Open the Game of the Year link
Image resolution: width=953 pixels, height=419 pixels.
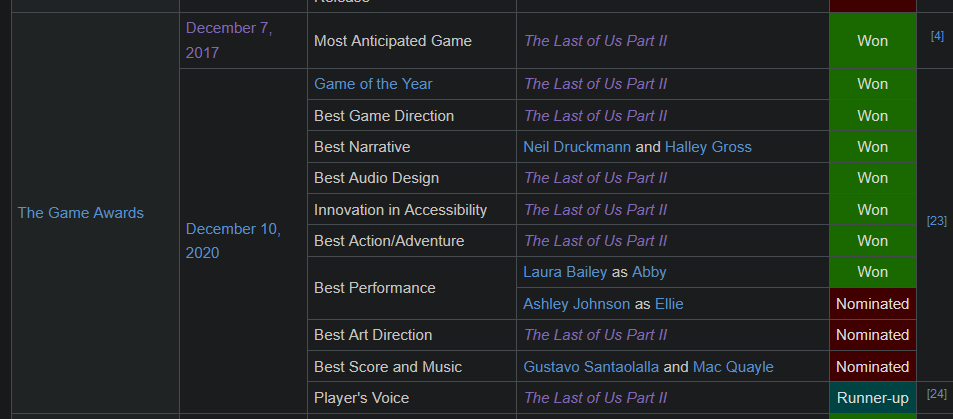373,84
